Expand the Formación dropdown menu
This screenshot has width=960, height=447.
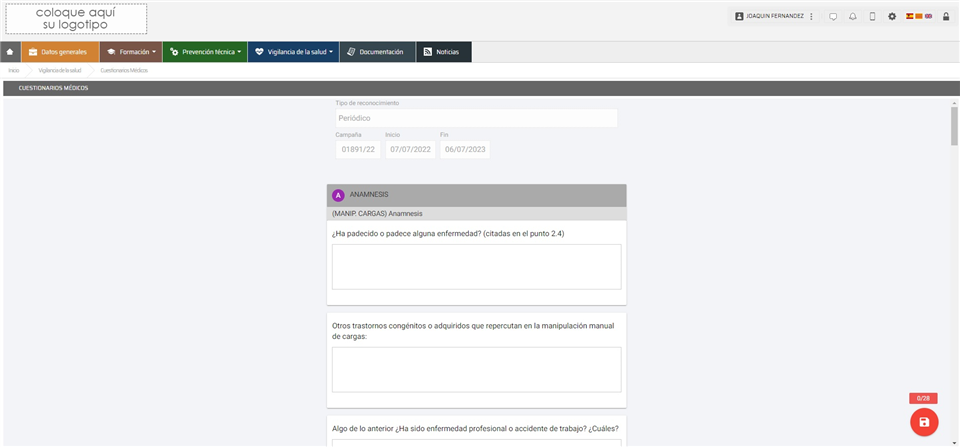pos(130,52)
